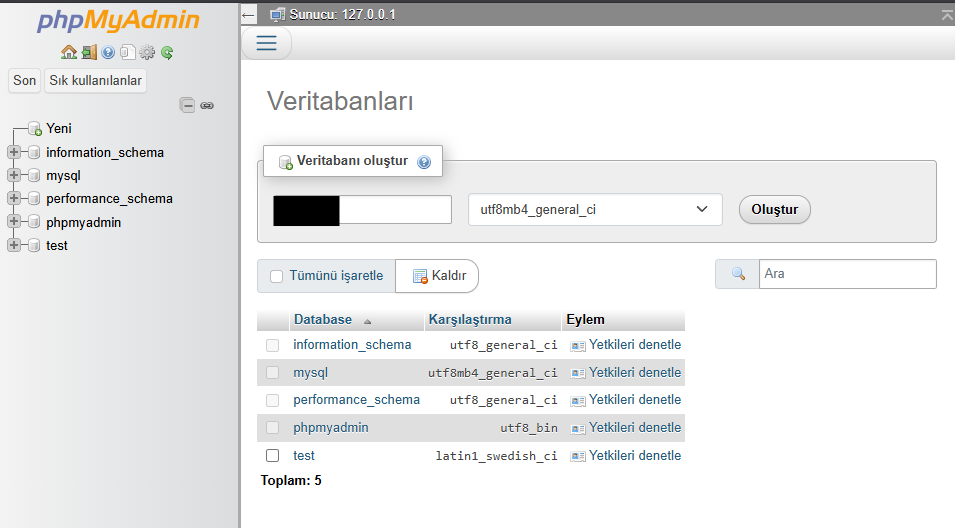Switch to Sık kullanılanlar tab
Image resolution: width=955 pixels, height=528 pixels.
point(95,80)
